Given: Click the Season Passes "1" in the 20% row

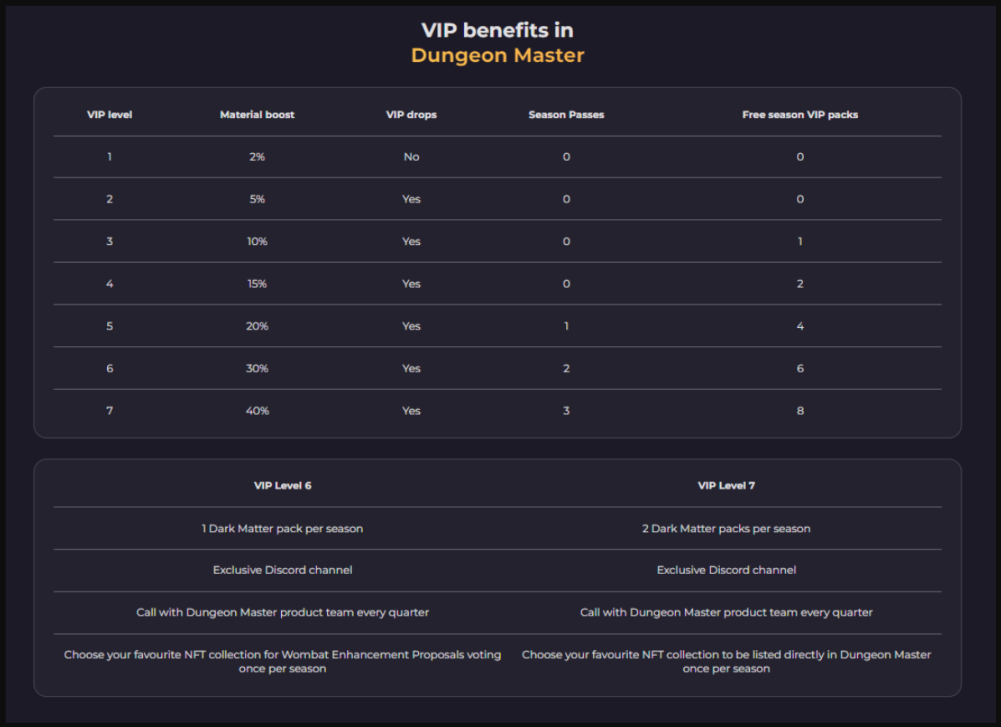Looking at the screenshot, I should [x=566, y=326].
